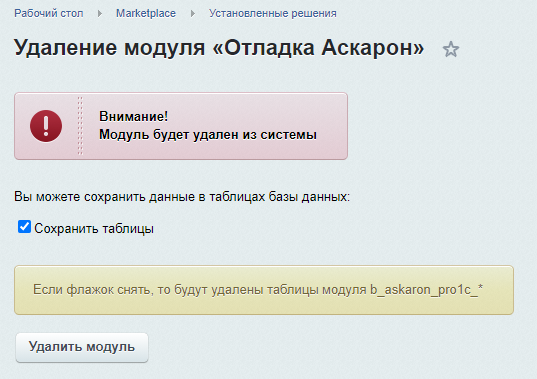
Task: Click the Модуль будет удален из системы text
Action: [208, 135]
